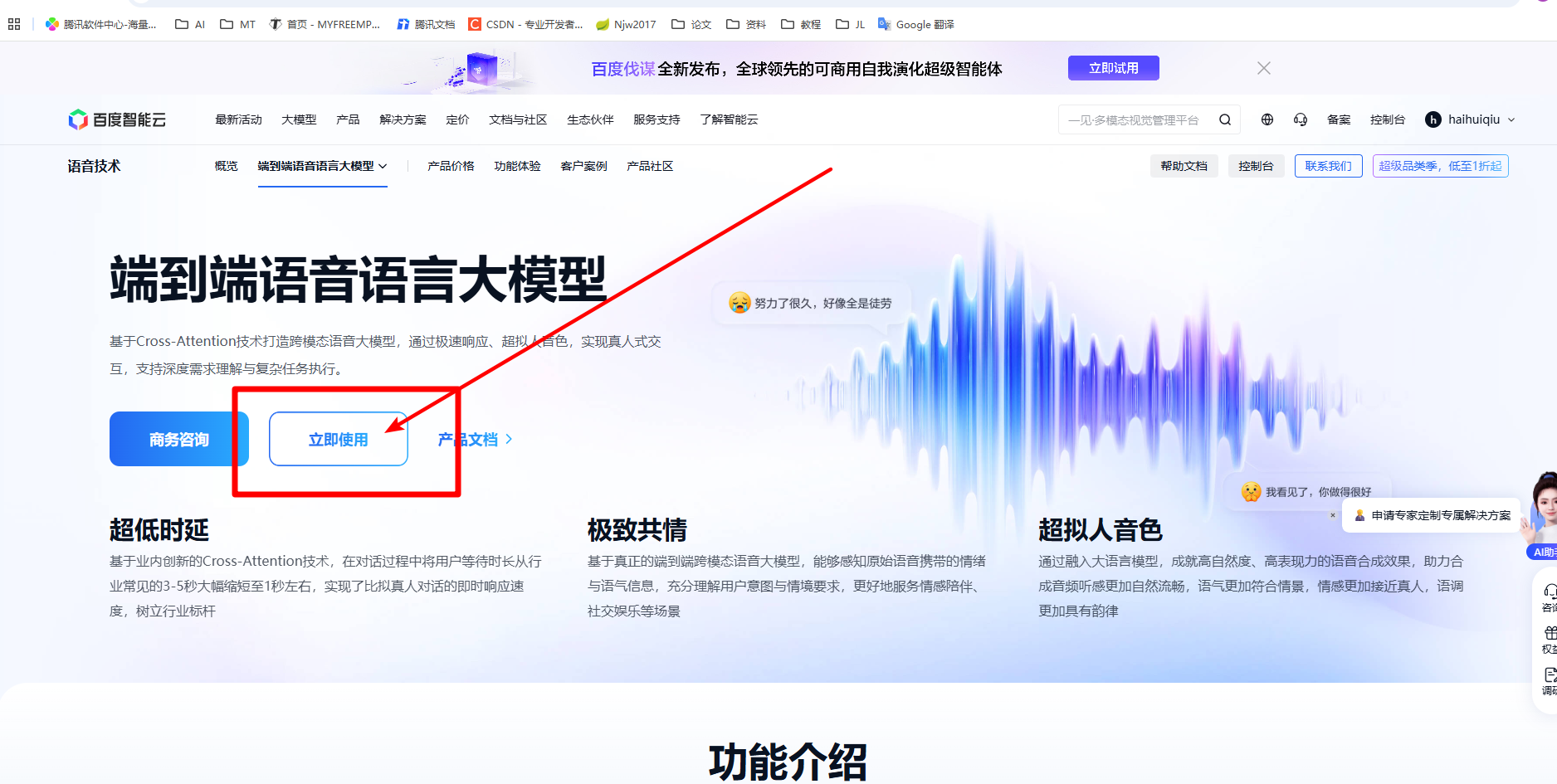This screenshot has width=1557, height=784.
Task: Open the 定价 menu item
Action: pyautogui.click(x=457, y=119)
